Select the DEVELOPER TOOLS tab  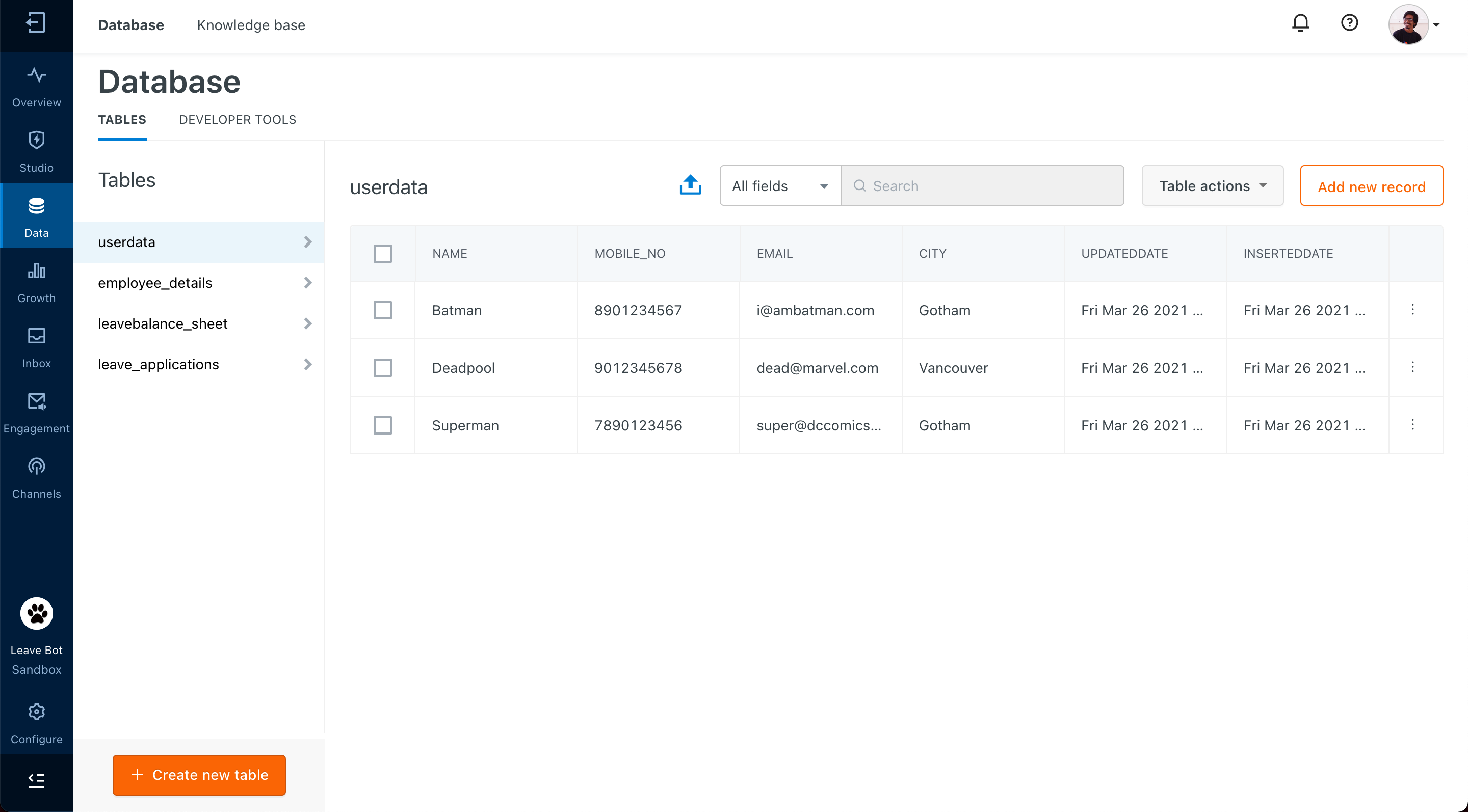pos(238,120)
